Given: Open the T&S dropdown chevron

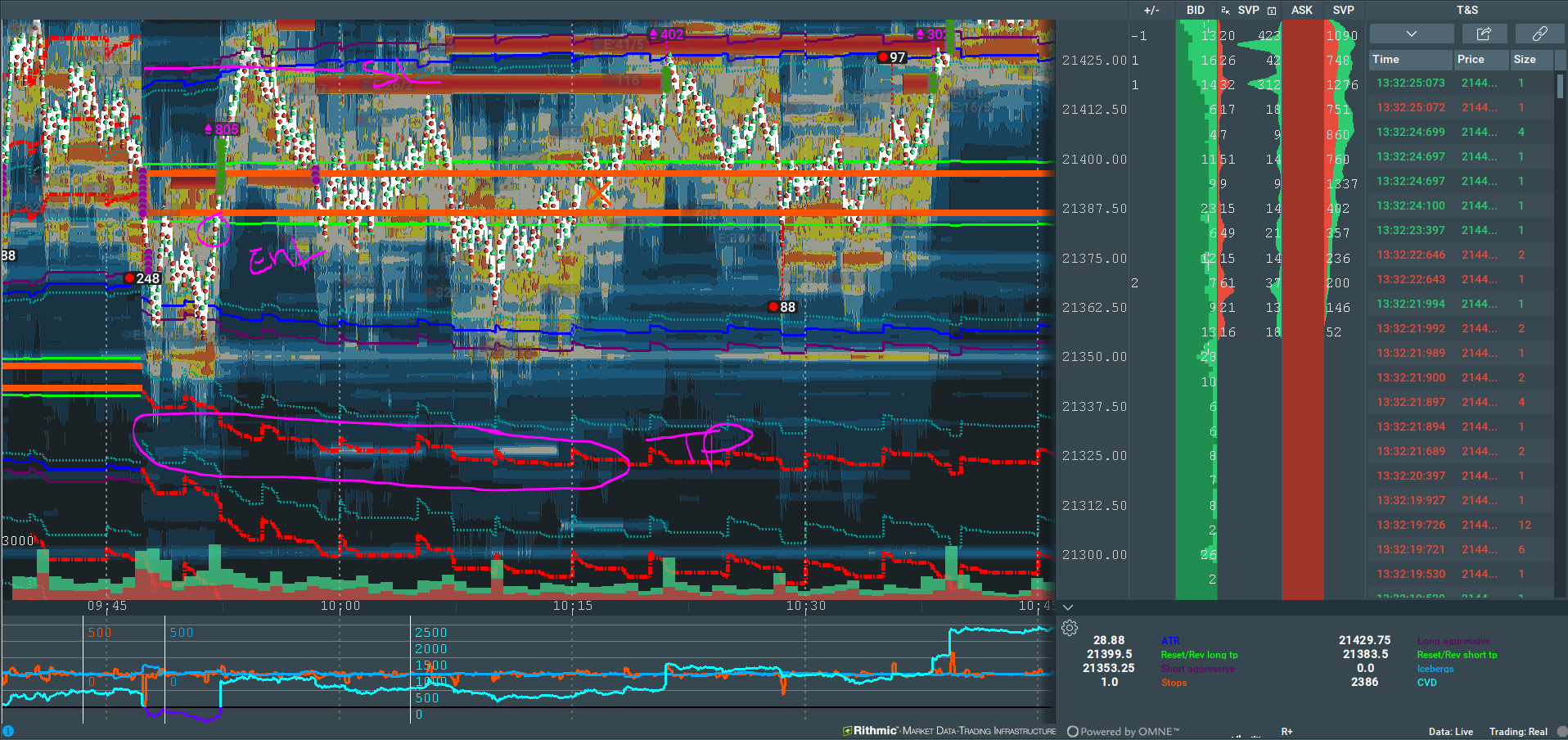Looking at the screenshot, I should [x=1411, y=34].
